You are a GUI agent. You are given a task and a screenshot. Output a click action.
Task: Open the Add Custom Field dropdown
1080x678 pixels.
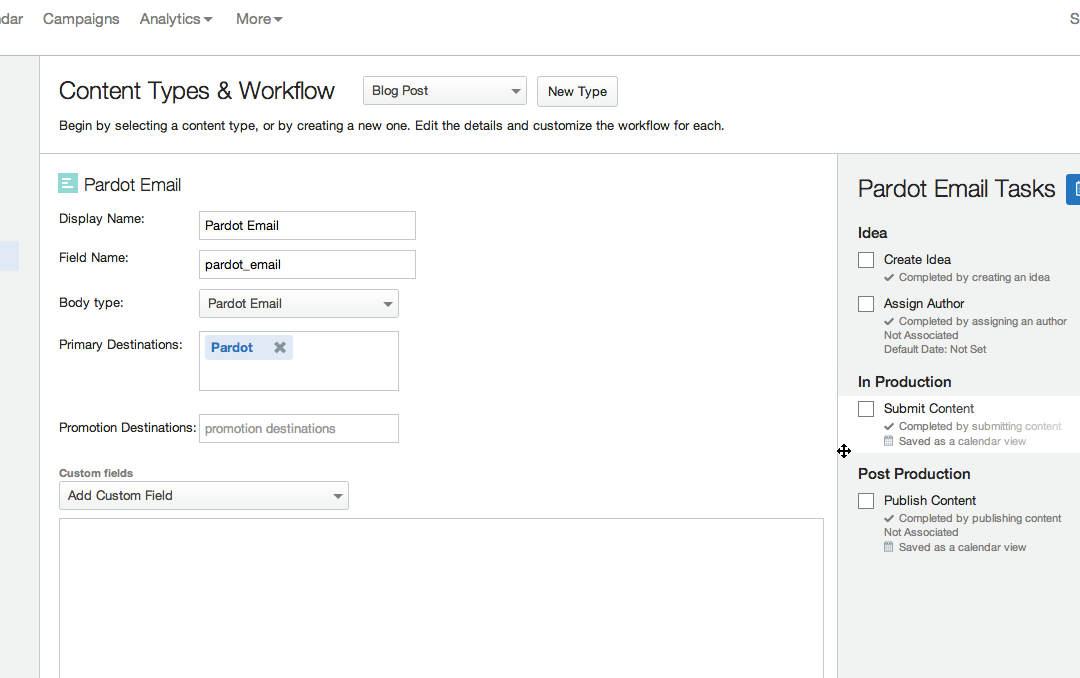(x=204, y=495)
